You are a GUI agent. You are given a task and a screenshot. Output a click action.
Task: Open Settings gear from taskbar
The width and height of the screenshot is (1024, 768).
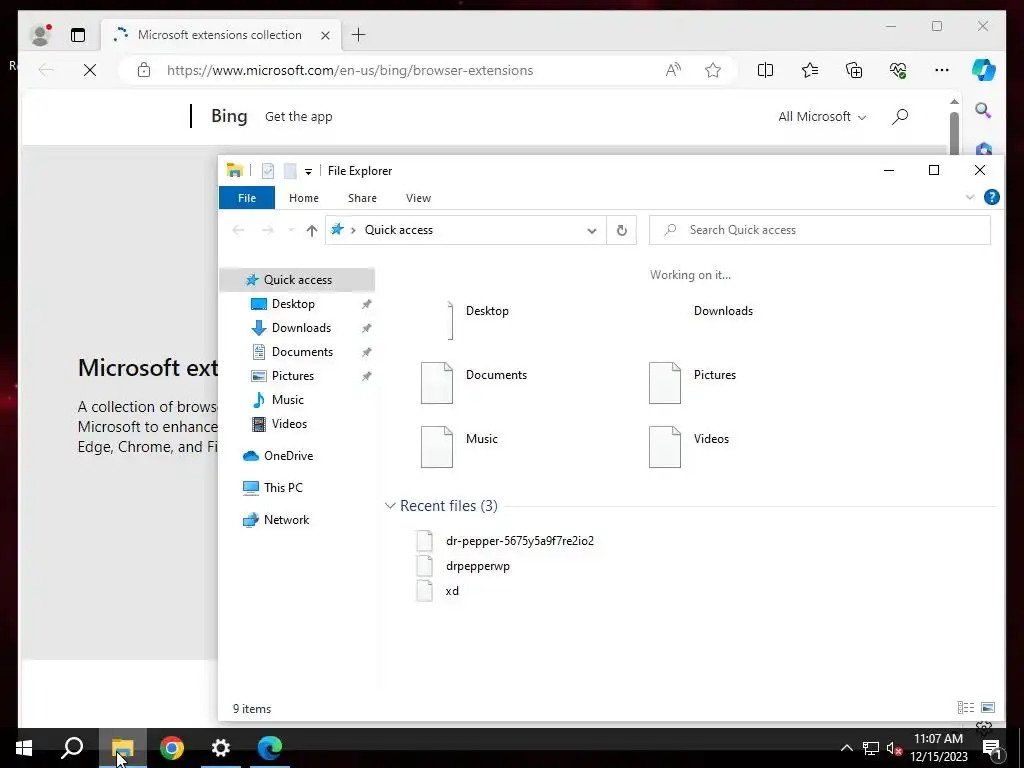click(221, 748)
